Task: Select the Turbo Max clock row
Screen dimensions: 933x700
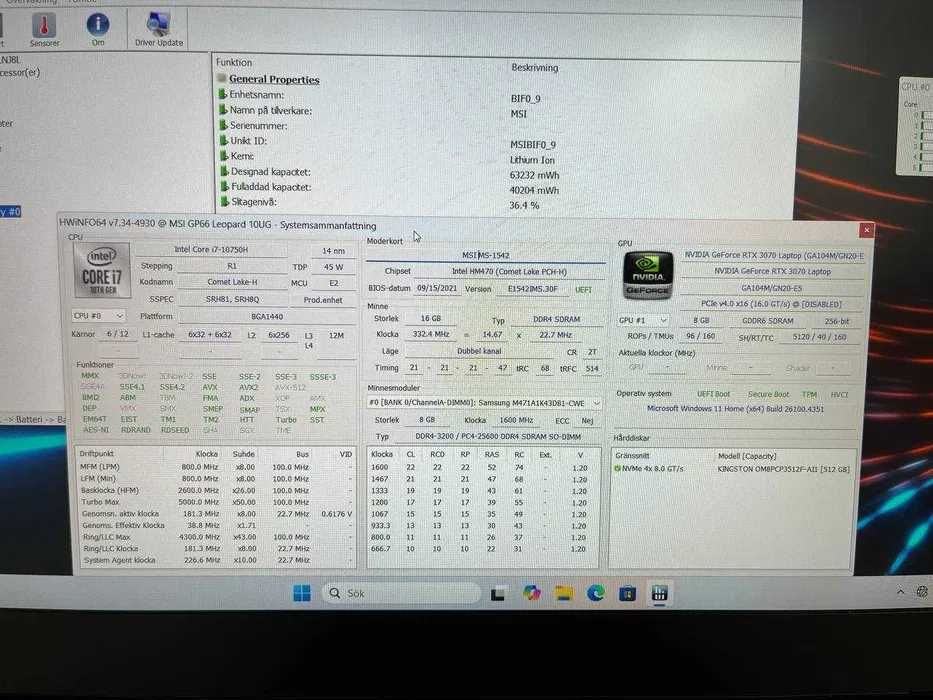Action: [x=217, y=502]
